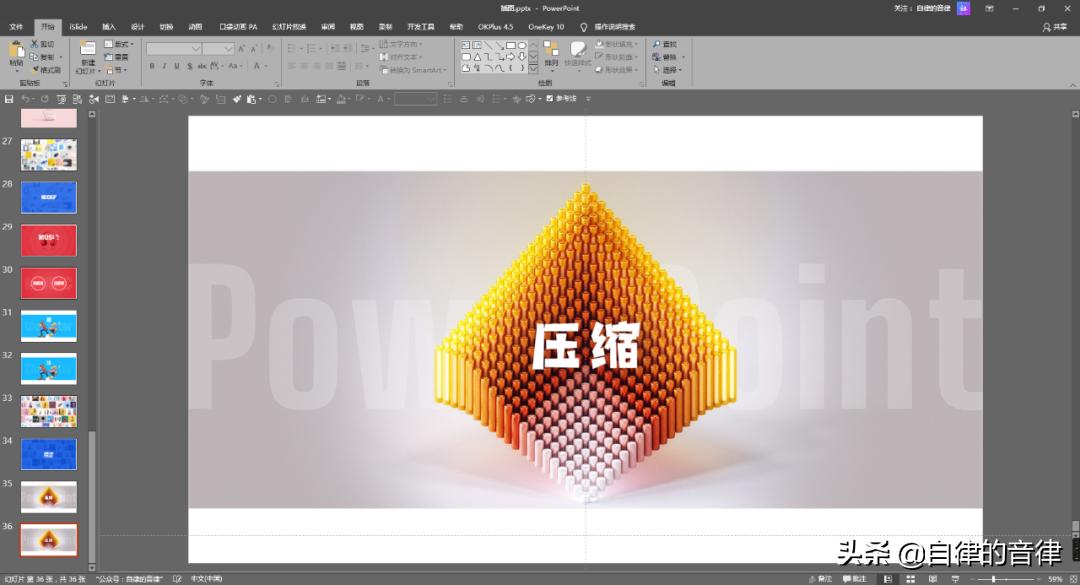This screenshot has width=1080, height=585.
Task: Click the Redo icon in quick toolbar
Action: (x=45, y=99)
